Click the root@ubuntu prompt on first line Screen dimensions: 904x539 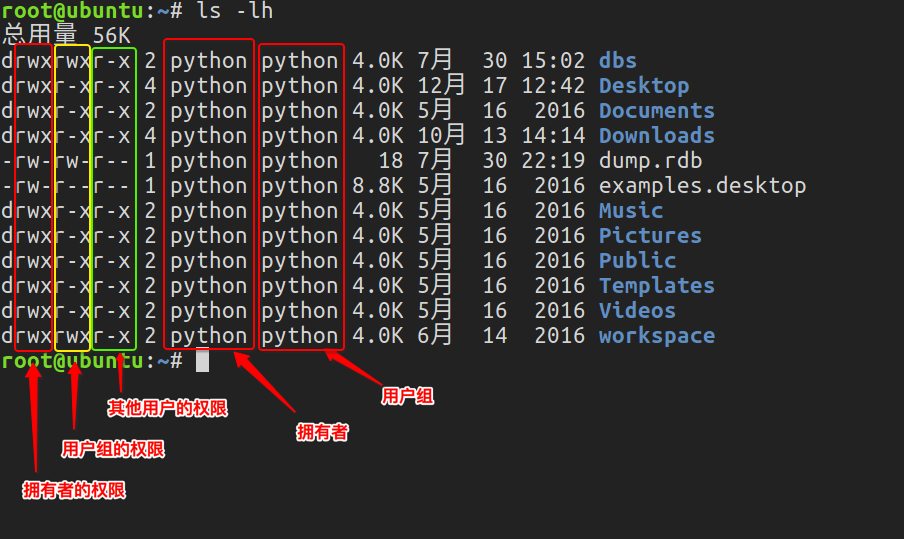click(x=73, y=10)
